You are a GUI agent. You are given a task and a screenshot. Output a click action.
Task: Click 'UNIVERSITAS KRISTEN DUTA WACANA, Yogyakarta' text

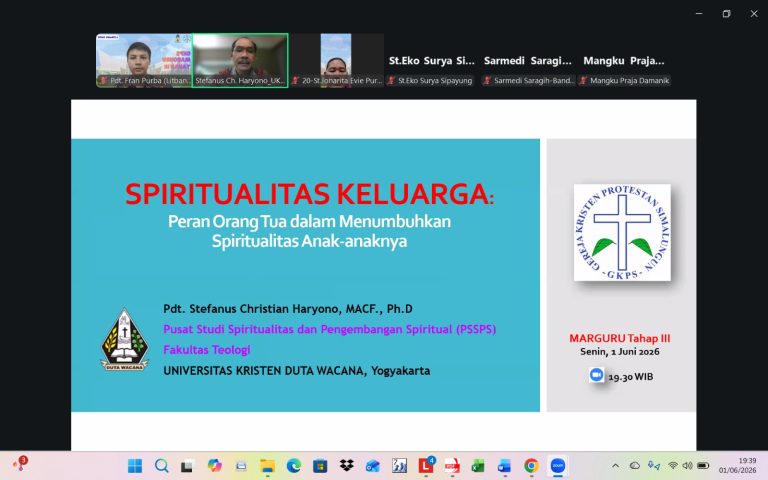(297, 371)
